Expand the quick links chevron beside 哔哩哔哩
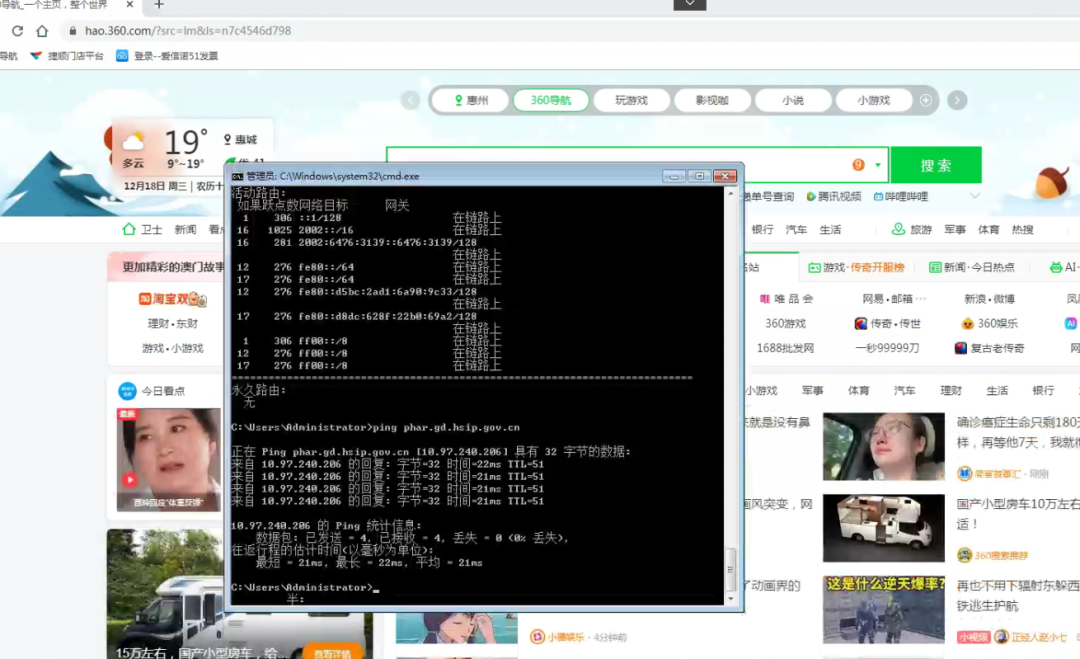 click(974, 196)
